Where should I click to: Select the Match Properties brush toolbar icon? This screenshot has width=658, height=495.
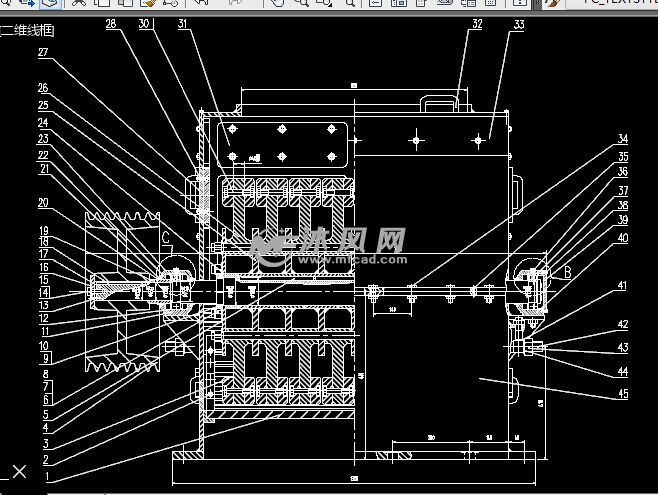[147, 3]
